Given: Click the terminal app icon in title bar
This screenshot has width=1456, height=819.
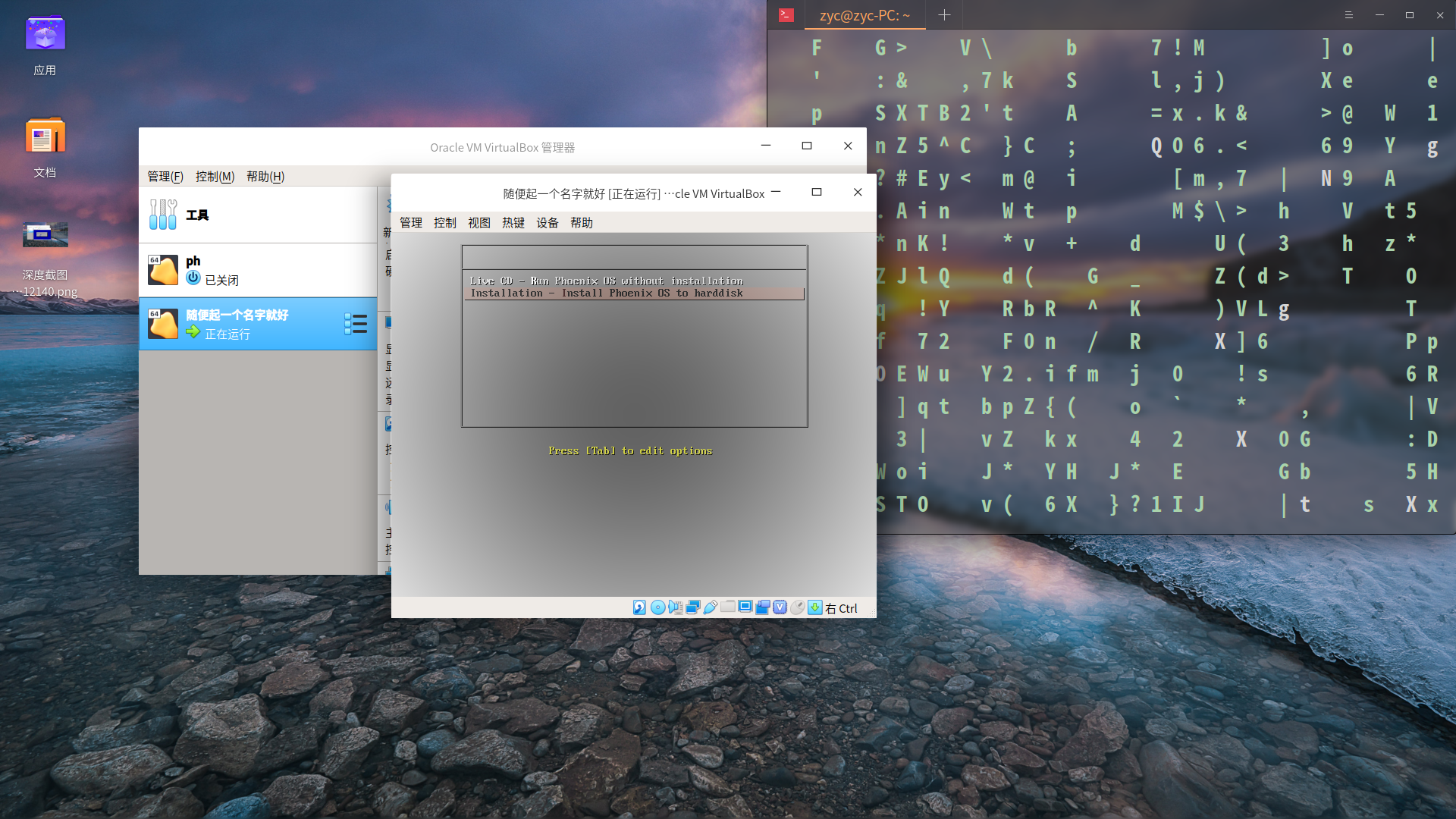Looking at the screenshot, I should click(786, 15).
